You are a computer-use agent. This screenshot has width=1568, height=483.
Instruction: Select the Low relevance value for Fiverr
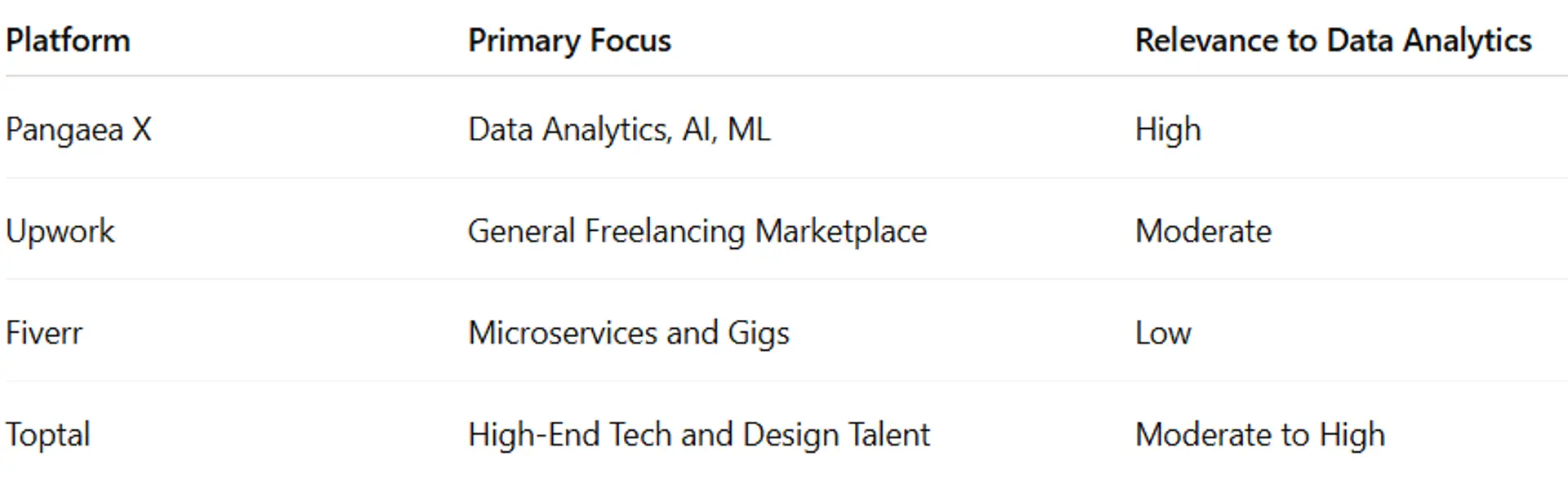point(1163,333)
